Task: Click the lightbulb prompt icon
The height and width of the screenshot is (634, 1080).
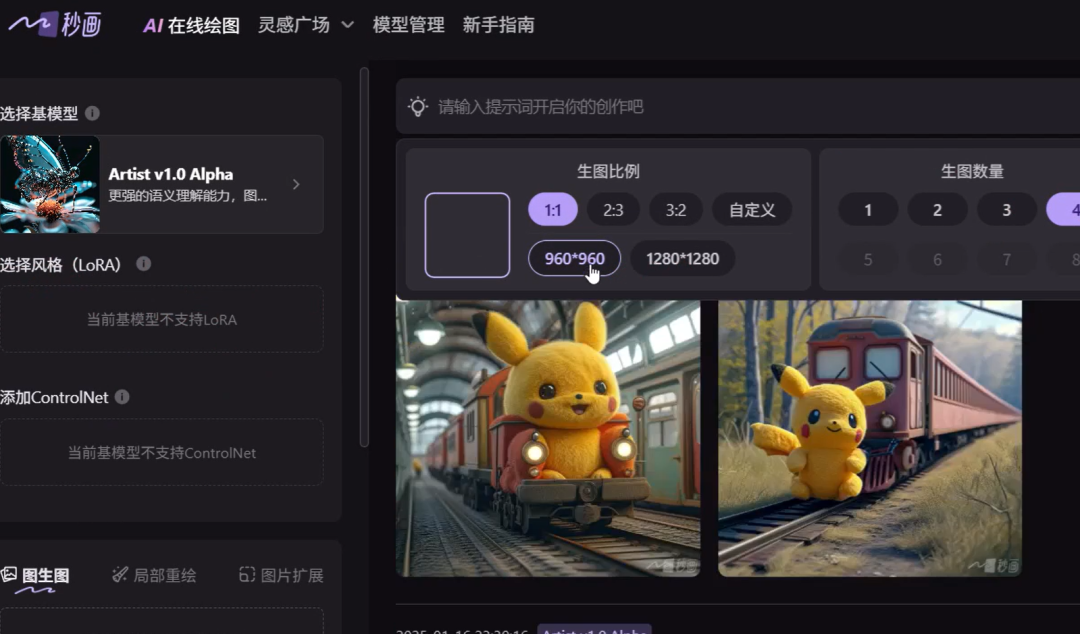Action: pos(417,106)
